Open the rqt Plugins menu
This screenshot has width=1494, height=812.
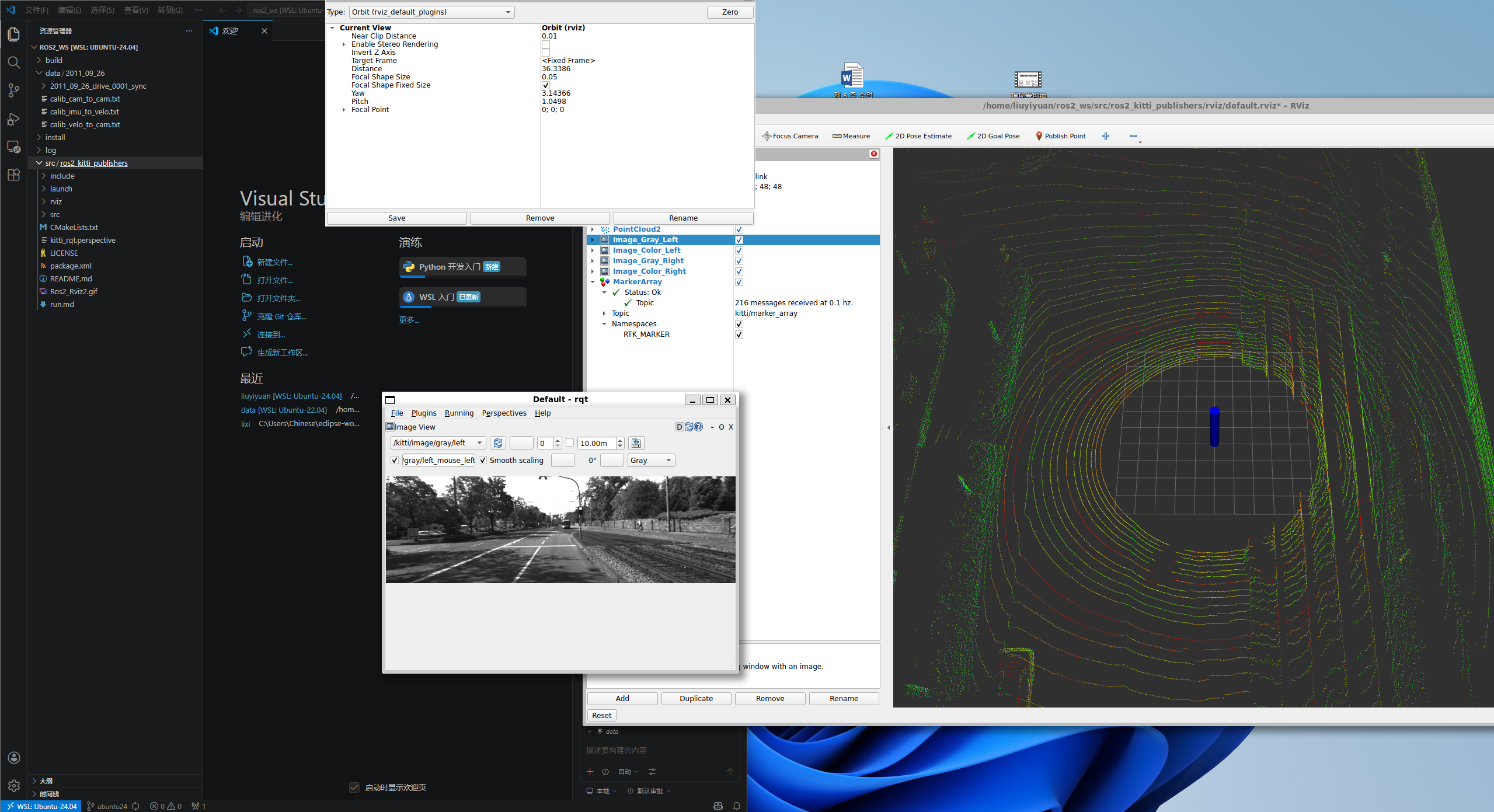pyautogui.click(x=424, y=413)
